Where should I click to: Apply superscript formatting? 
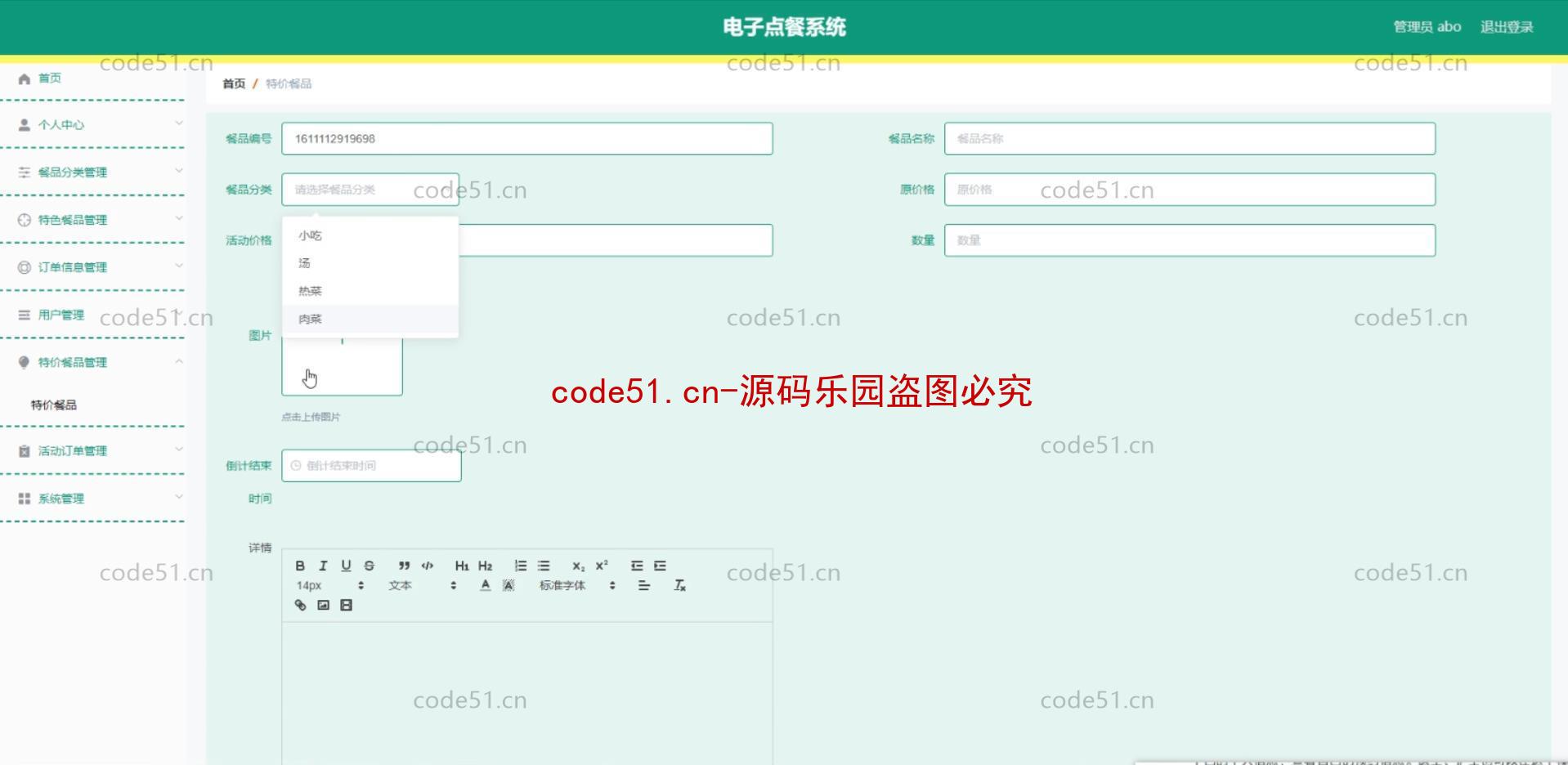click(x=602, y=566)
